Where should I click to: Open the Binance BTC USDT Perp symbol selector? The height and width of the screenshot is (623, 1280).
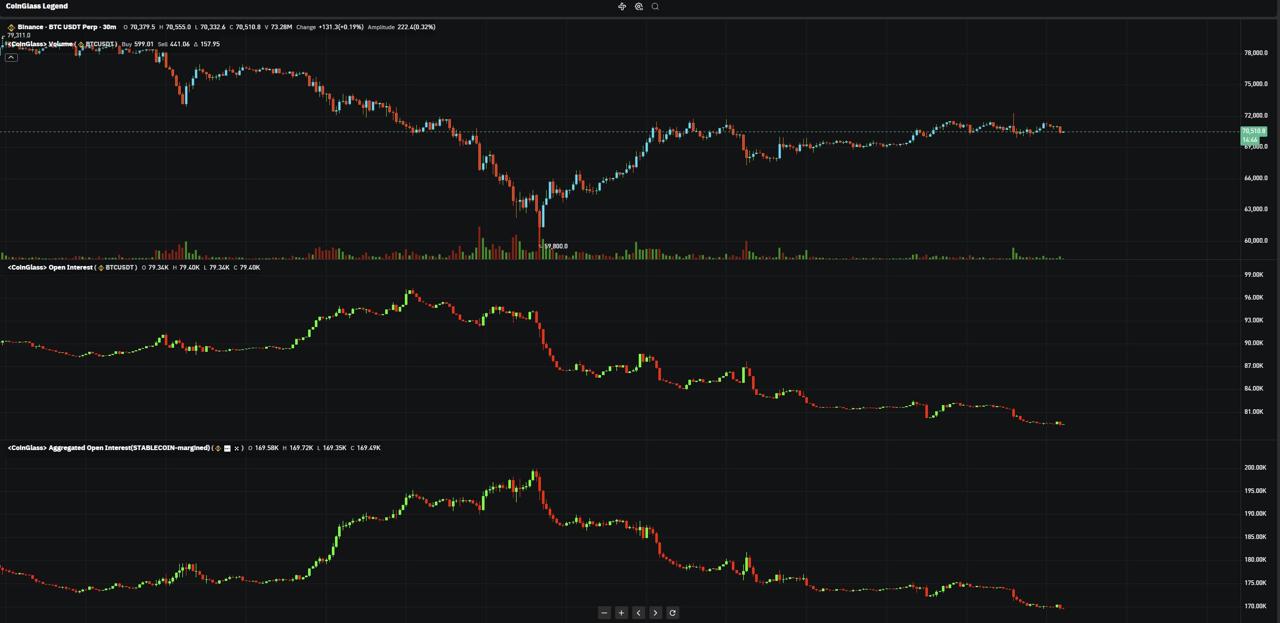point(66,27)
